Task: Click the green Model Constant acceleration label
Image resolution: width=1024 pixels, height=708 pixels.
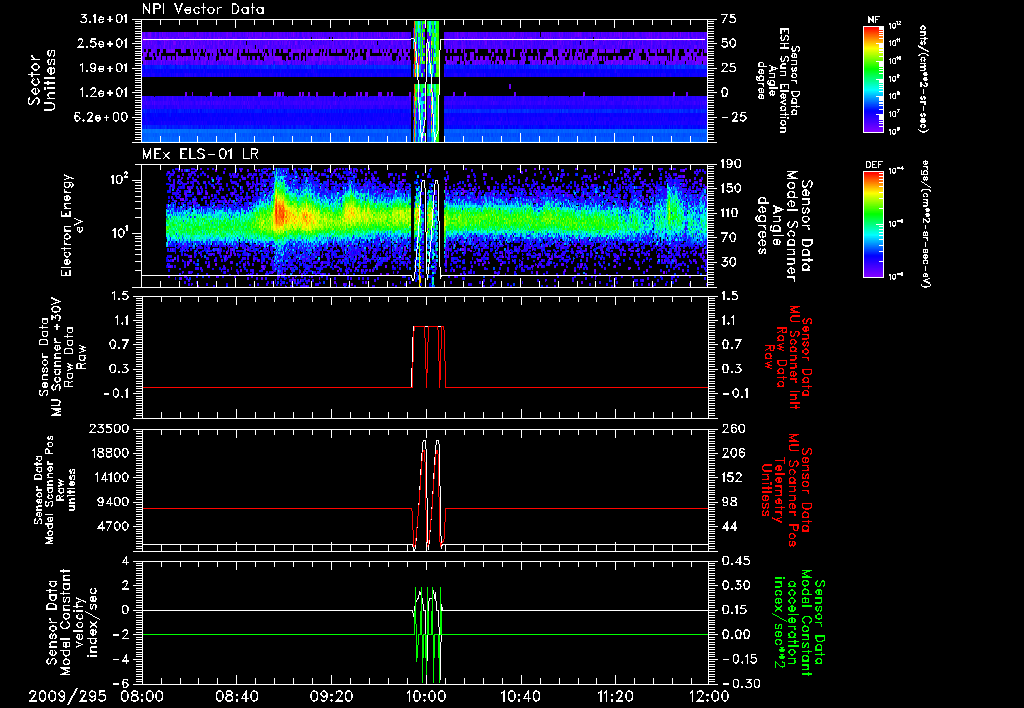Action: click(x=798, y=623)
